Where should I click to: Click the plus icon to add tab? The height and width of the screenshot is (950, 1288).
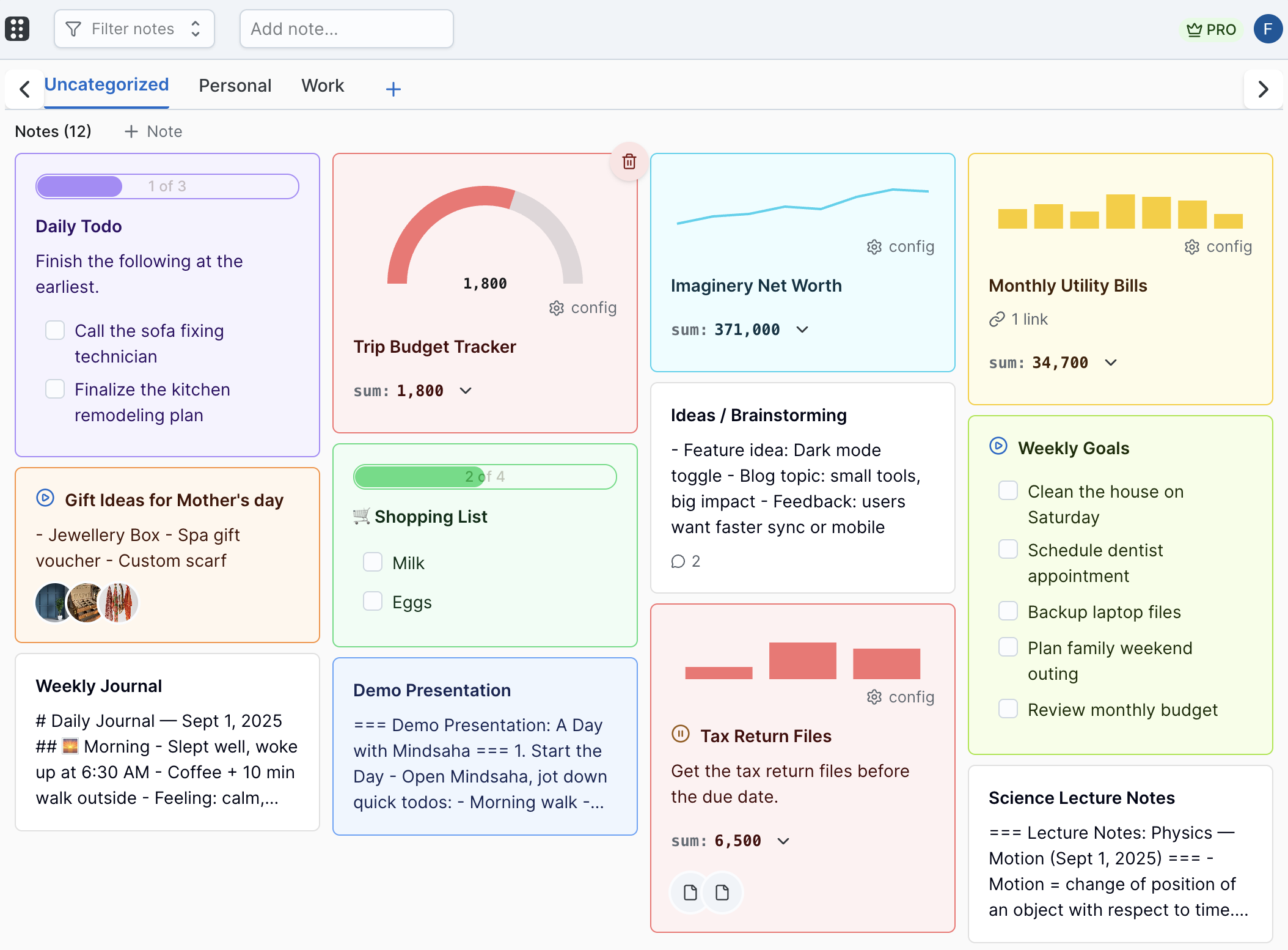click(x=393, y=89)
